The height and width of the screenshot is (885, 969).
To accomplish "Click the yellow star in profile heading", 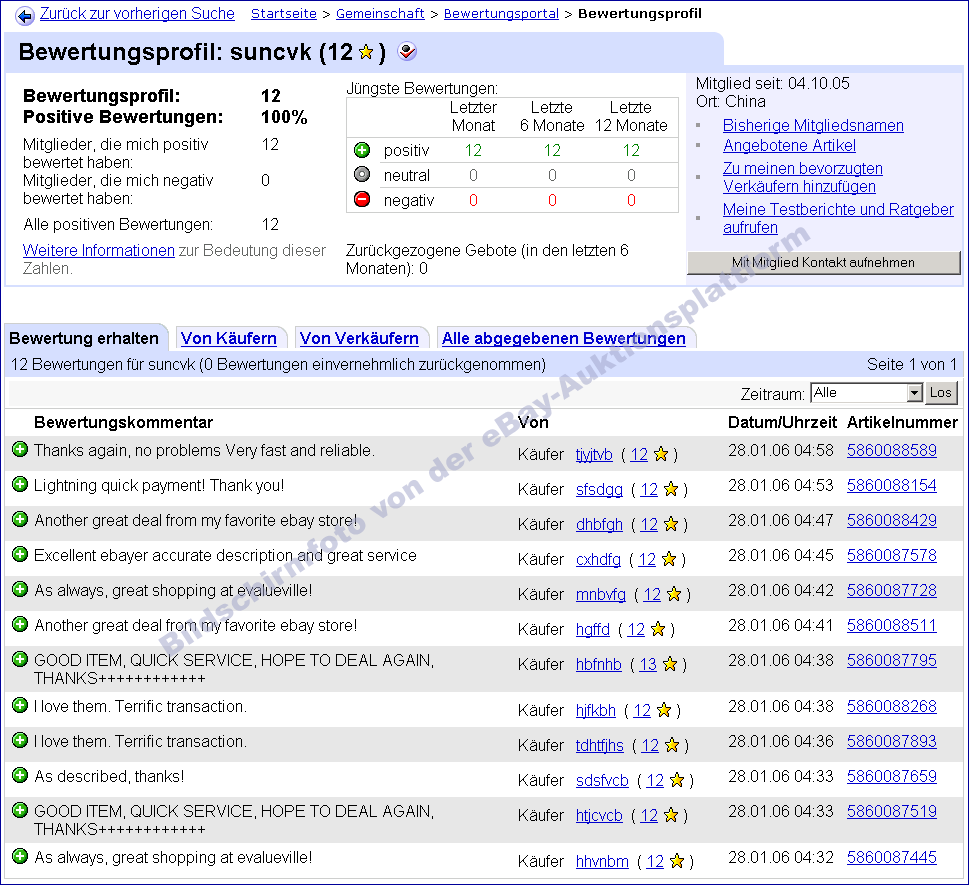I will click(366, 52).
